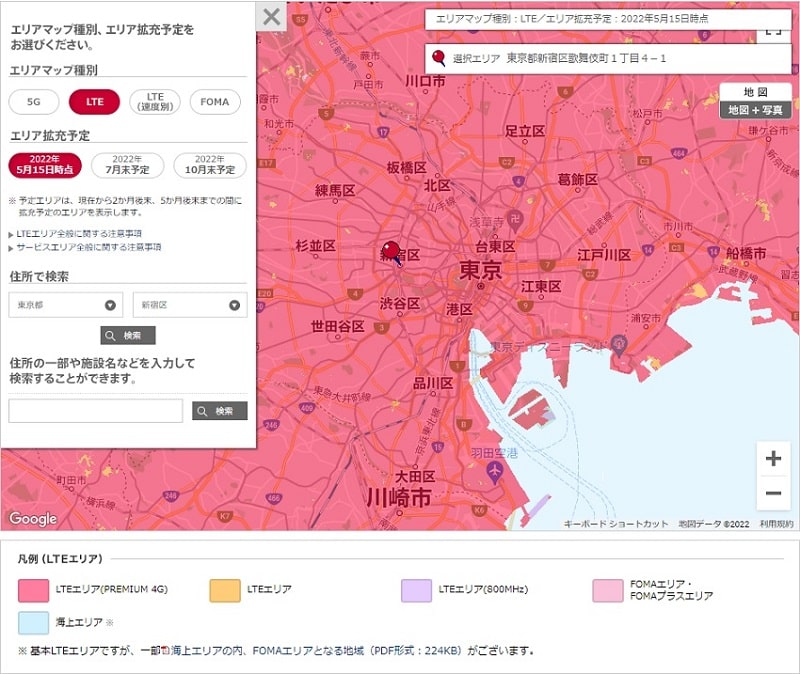
Task: Click the 練馬区 label on map
Action: pyautogui.click(x=335, y=191)
